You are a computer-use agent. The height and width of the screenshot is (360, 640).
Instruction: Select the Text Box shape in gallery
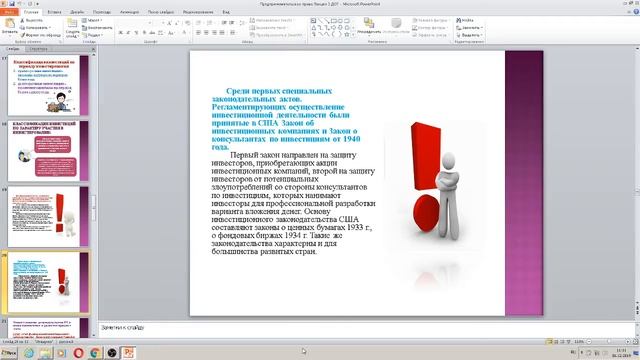313,20
